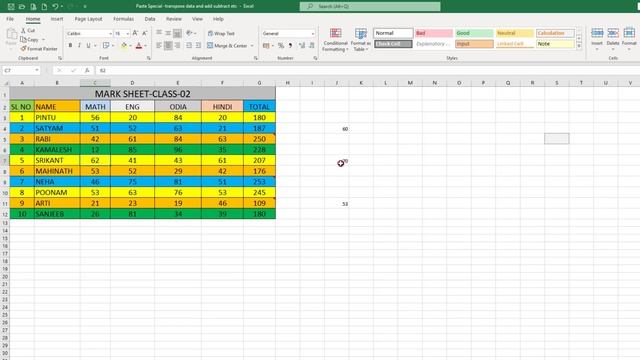Toggle Bold formatting
640x360 pixels.
pyautogui.click(x=70, y=45)
